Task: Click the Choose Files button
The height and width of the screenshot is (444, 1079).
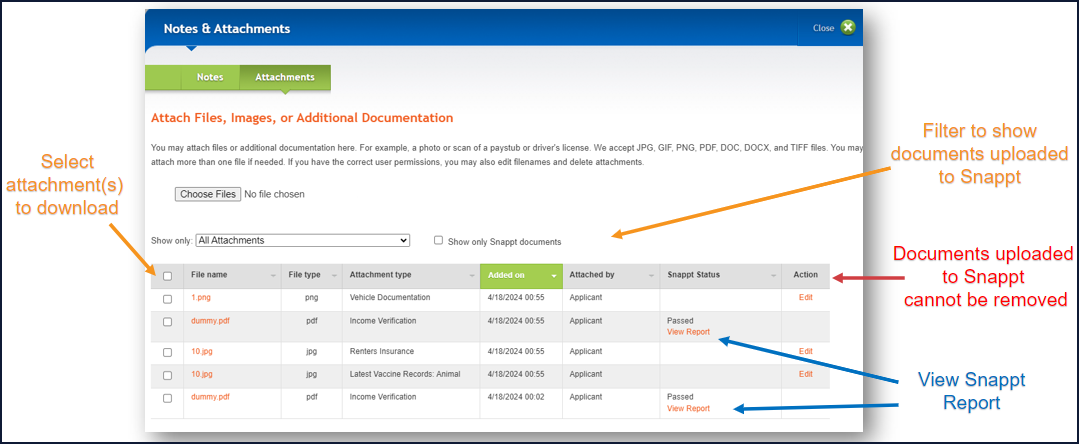Action: [x=208, y=194]
